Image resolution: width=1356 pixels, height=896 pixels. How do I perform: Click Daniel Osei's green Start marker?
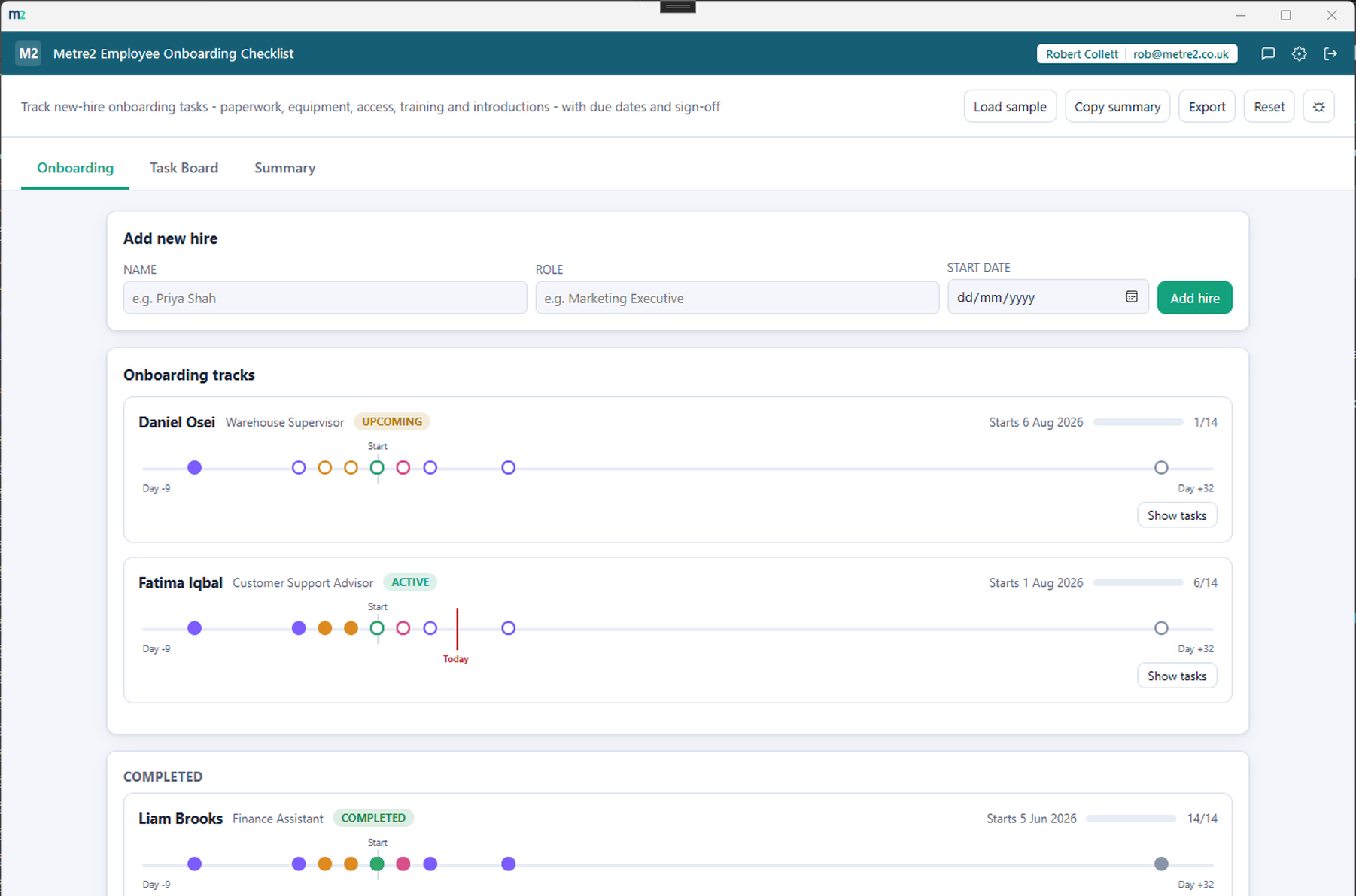377,468
